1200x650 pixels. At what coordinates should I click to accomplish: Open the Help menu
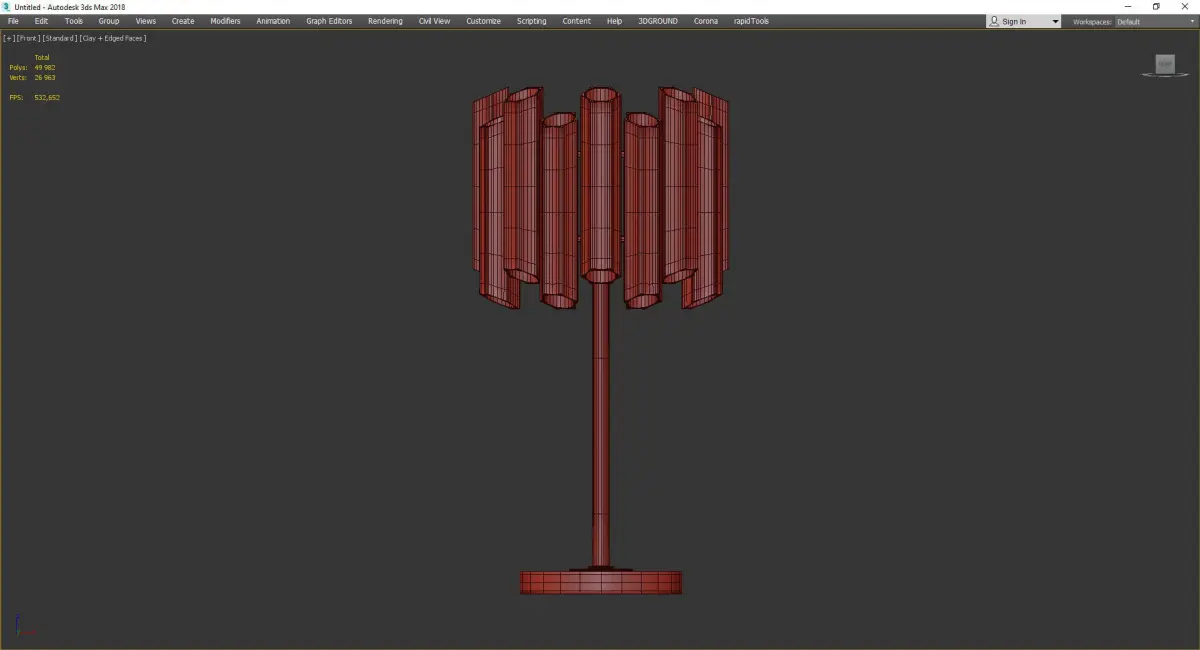614,21
